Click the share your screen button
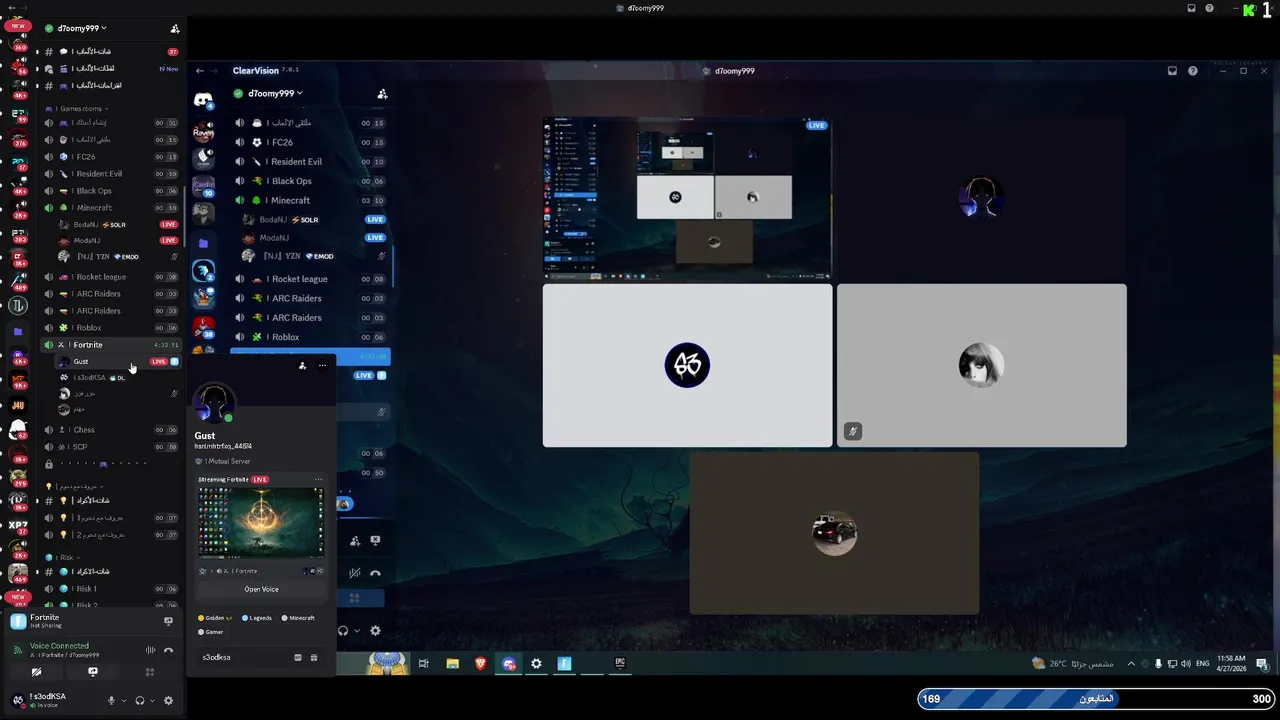The height and width of the screenshot is (720, 1280). tap(93, 672)
